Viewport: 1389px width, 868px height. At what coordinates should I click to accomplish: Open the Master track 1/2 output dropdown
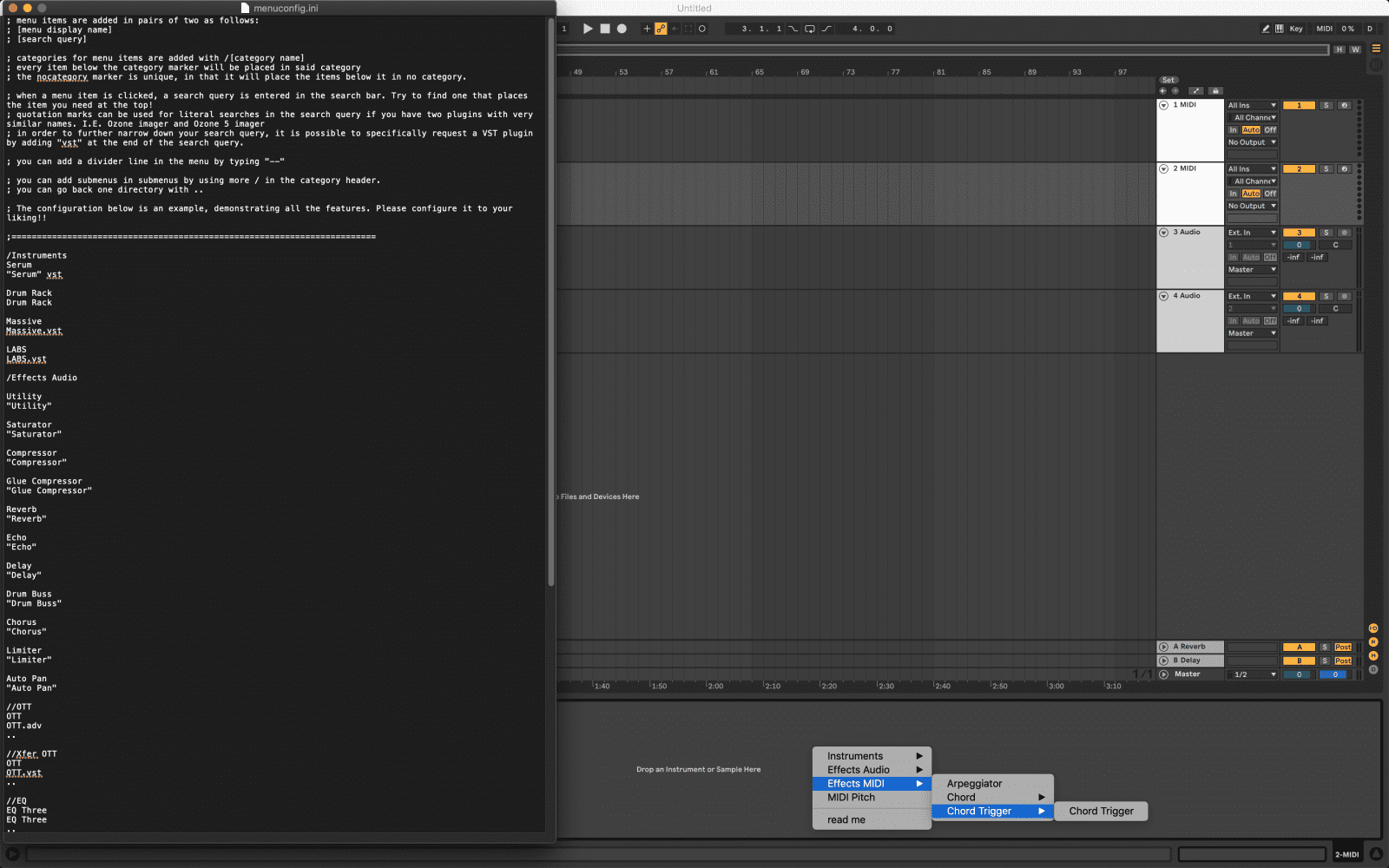coord(1252,674)
